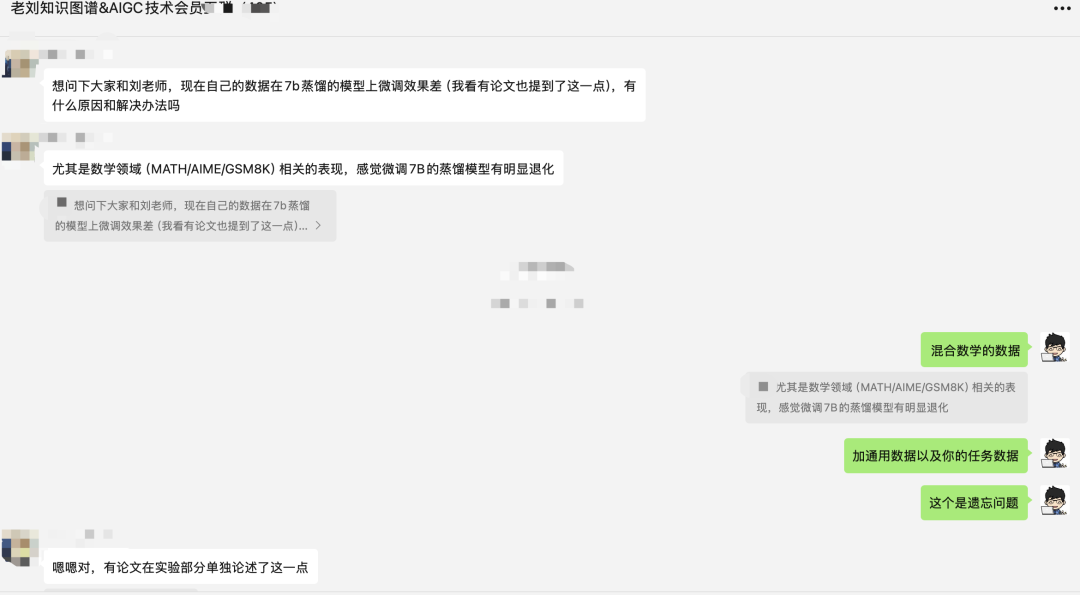The width and height of the screenshot is (1080, 595).
Task: Open the quoted reply under 尤其是数学领域 message
Action: pos(190,216)
